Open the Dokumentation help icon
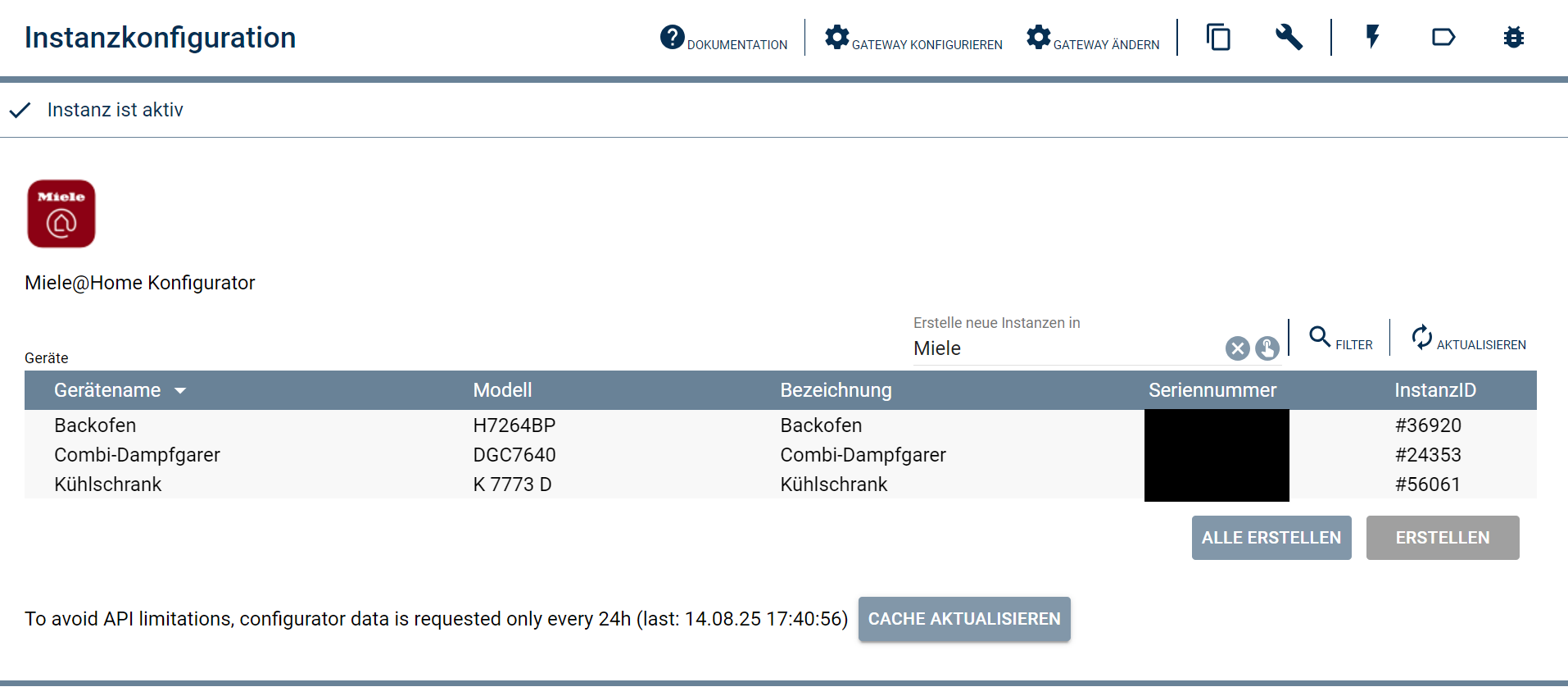Screen dimensions: 1568x696 672,38
